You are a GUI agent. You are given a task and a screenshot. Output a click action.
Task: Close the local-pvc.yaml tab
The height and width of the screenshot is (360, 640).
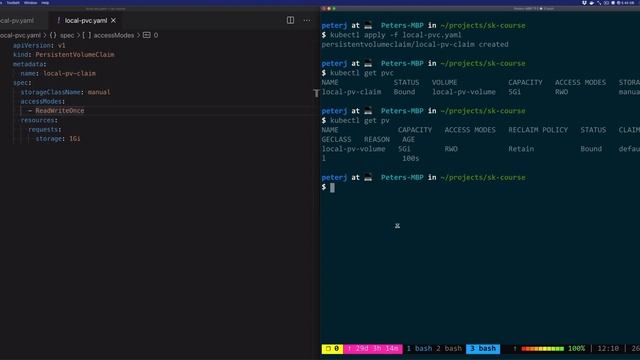(113, 20)
